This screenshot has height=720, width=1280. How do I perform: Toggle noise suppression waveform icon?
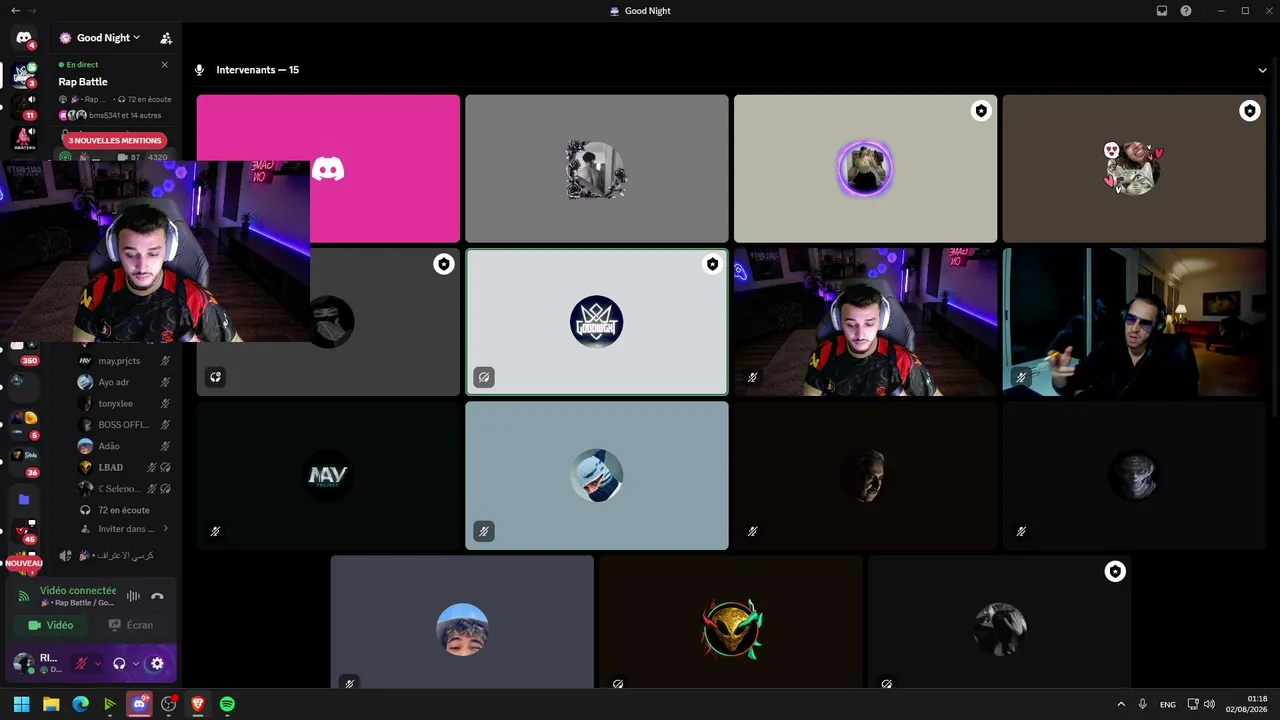point(133,596)
